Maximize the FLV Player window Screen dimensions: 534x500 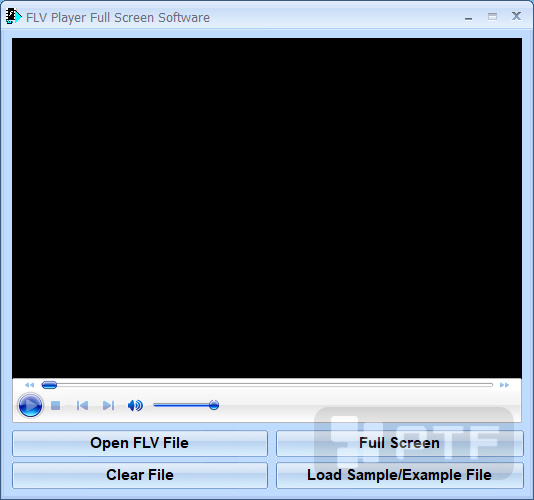click(x=492, y=16)
